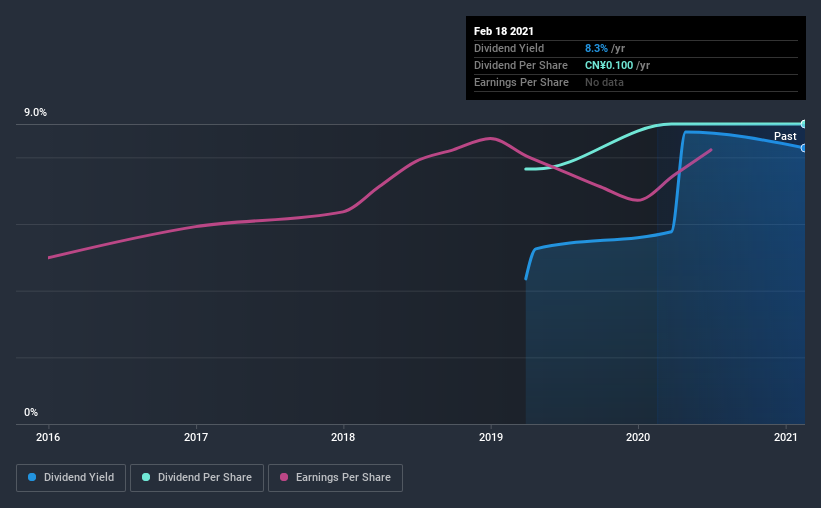Click the Feb 18 2021 tooltip date header
Image resolution: width=821 pixels, height=508 pixels.
[x=504, y=31]
